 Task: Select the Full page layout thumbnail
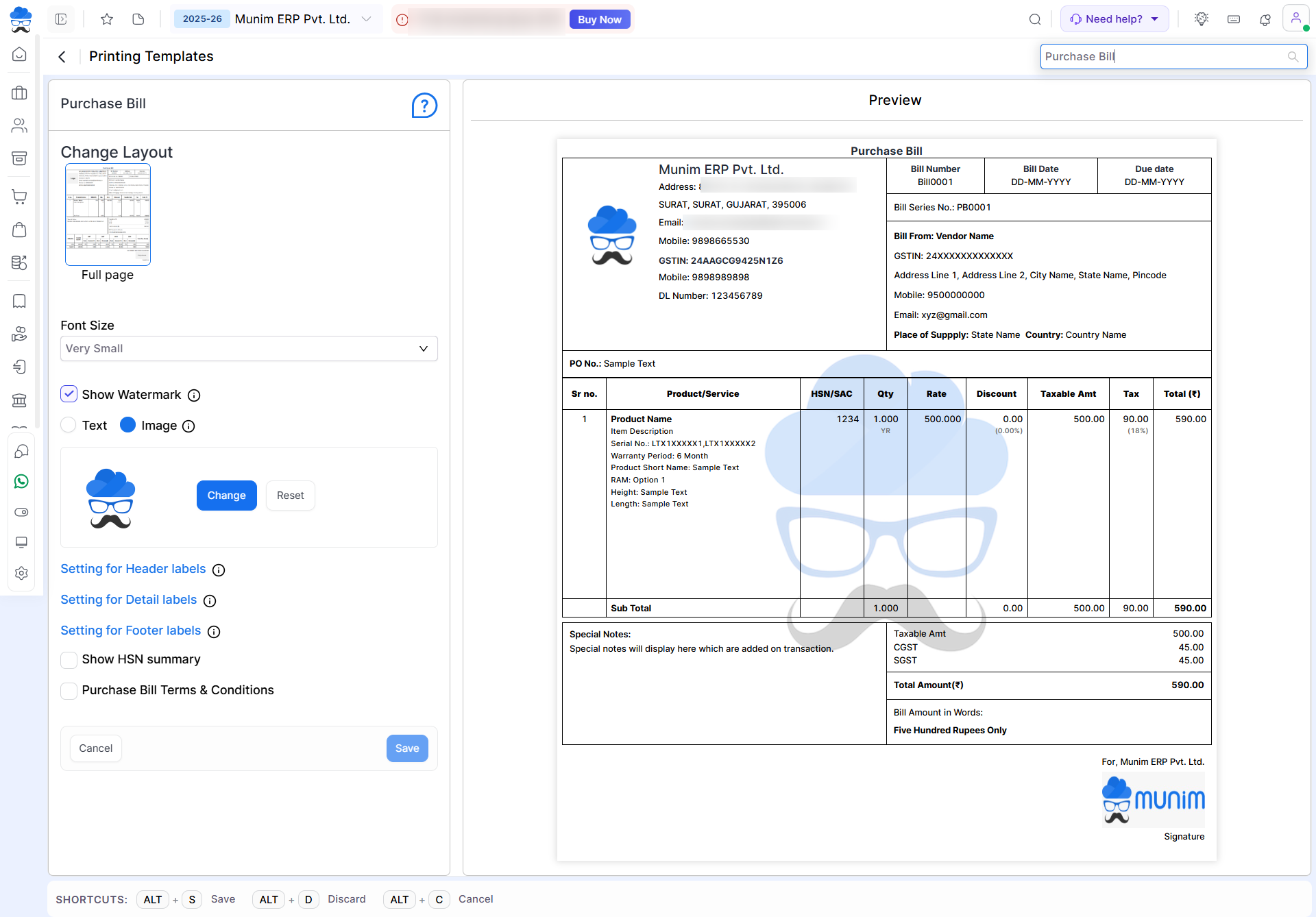click(x=108, y=215)
